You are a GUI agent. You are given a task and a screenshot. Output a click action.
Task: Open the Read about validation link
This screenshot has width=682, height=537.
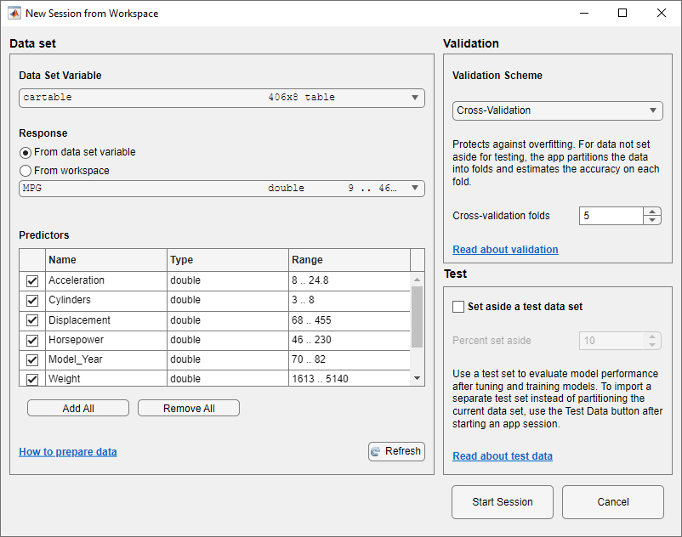505,250
